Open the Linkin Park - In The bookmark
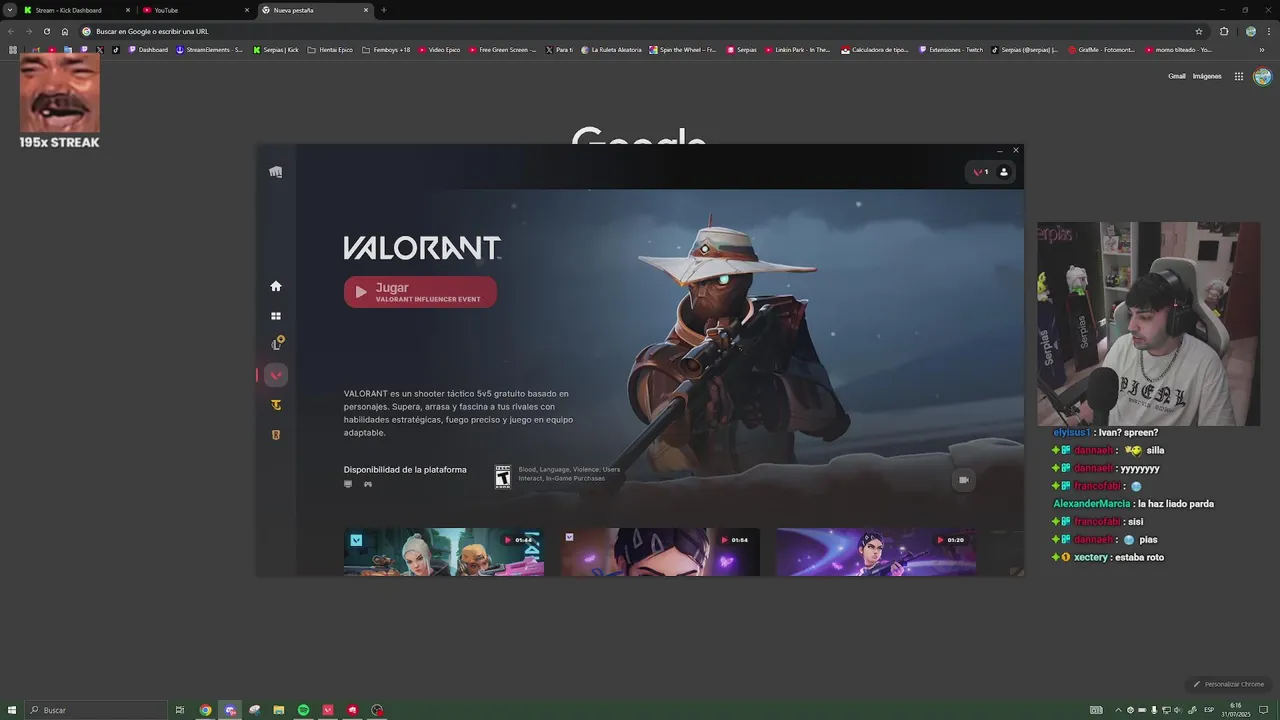This screenshot has height=720, width=1280. tap(798, 49)
